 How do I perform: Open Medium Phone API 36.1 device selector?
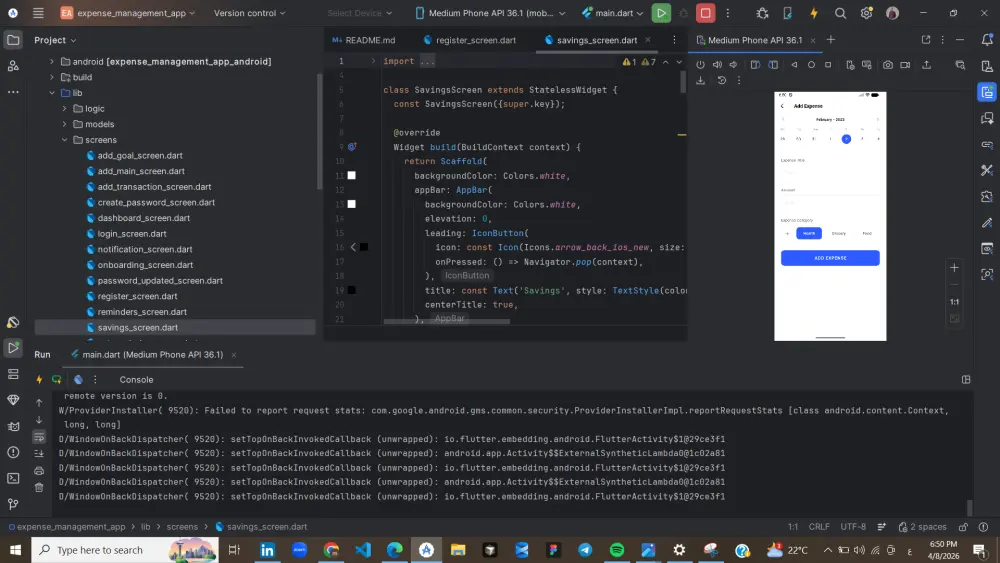coord(490,13)
